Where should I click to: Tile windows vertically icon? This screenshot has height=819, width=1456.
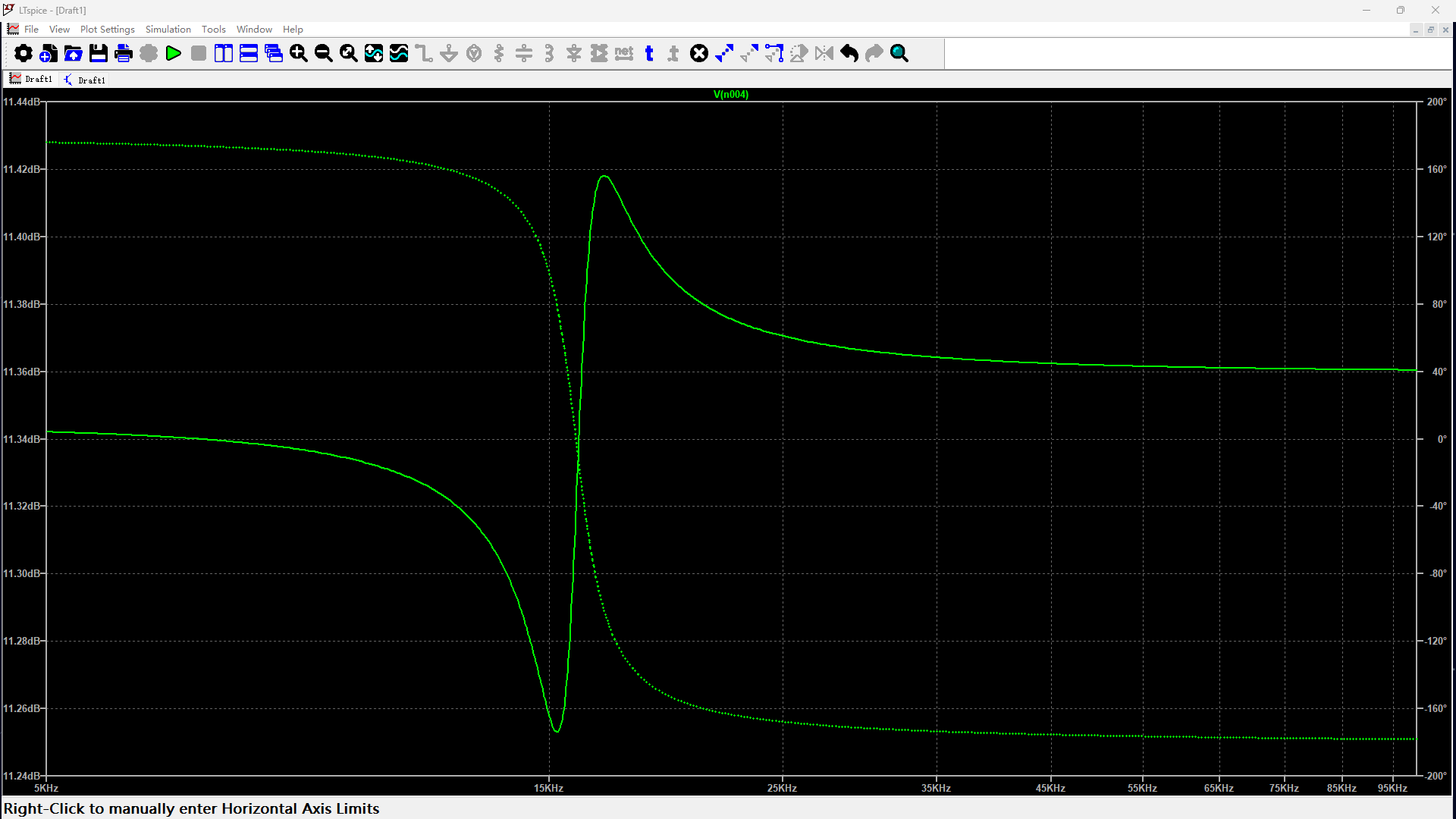coord(224,53)
